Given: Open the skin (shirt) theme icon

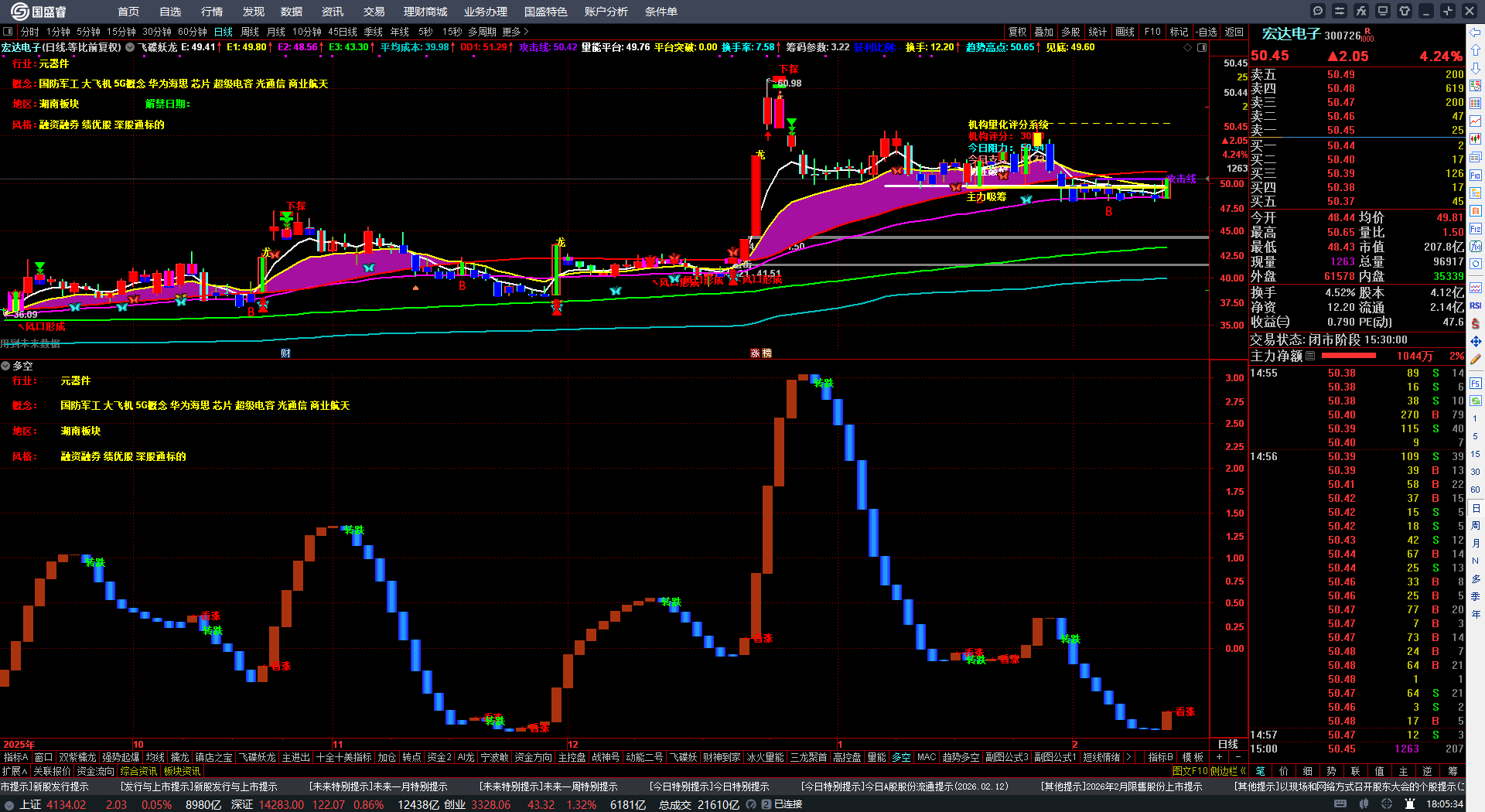Looking at the screenshot, I should pos(1405,11).
